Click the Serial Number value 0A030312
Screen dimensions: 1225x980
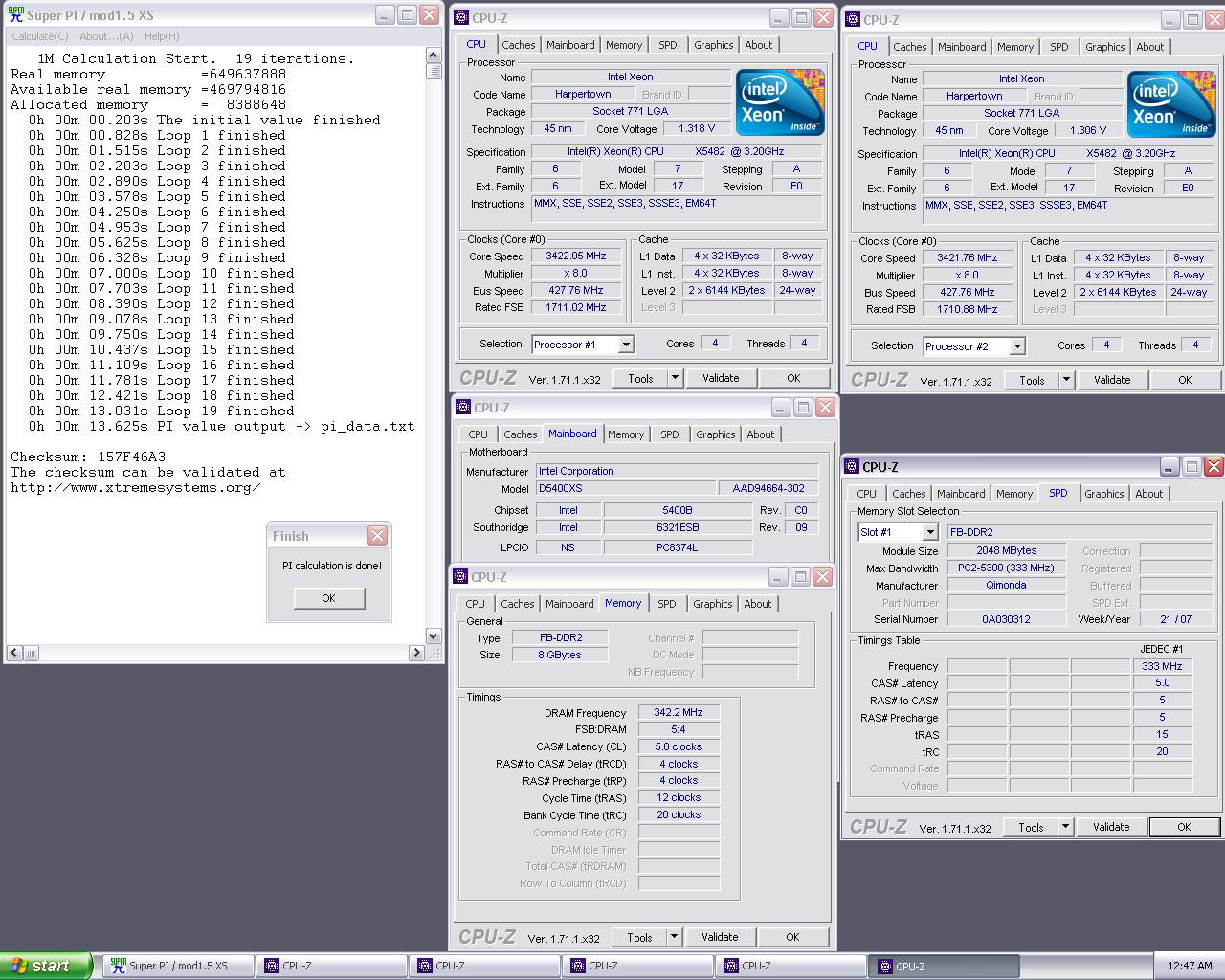pos(1006,620)
